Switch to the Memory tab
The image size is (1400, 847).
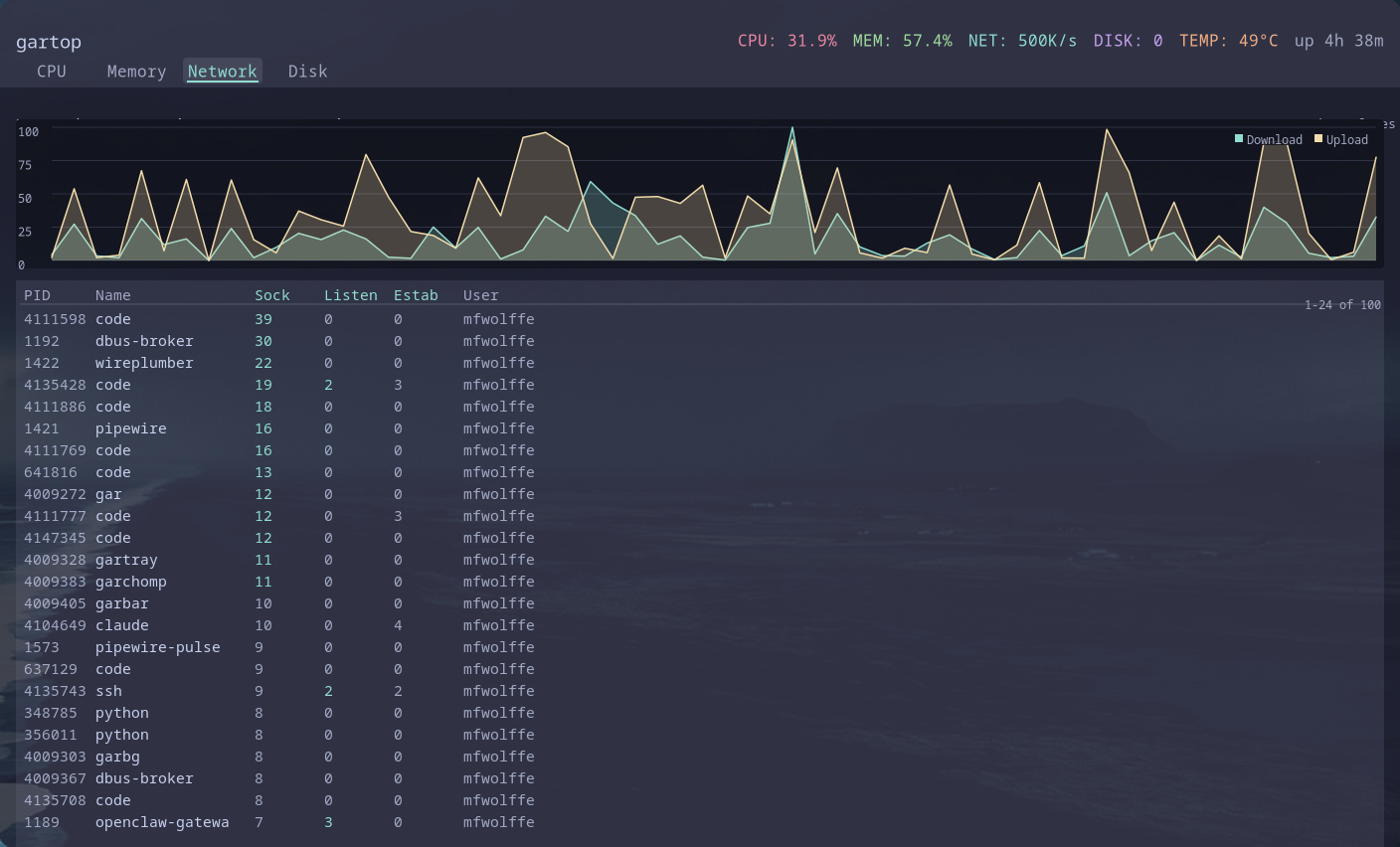136,71
